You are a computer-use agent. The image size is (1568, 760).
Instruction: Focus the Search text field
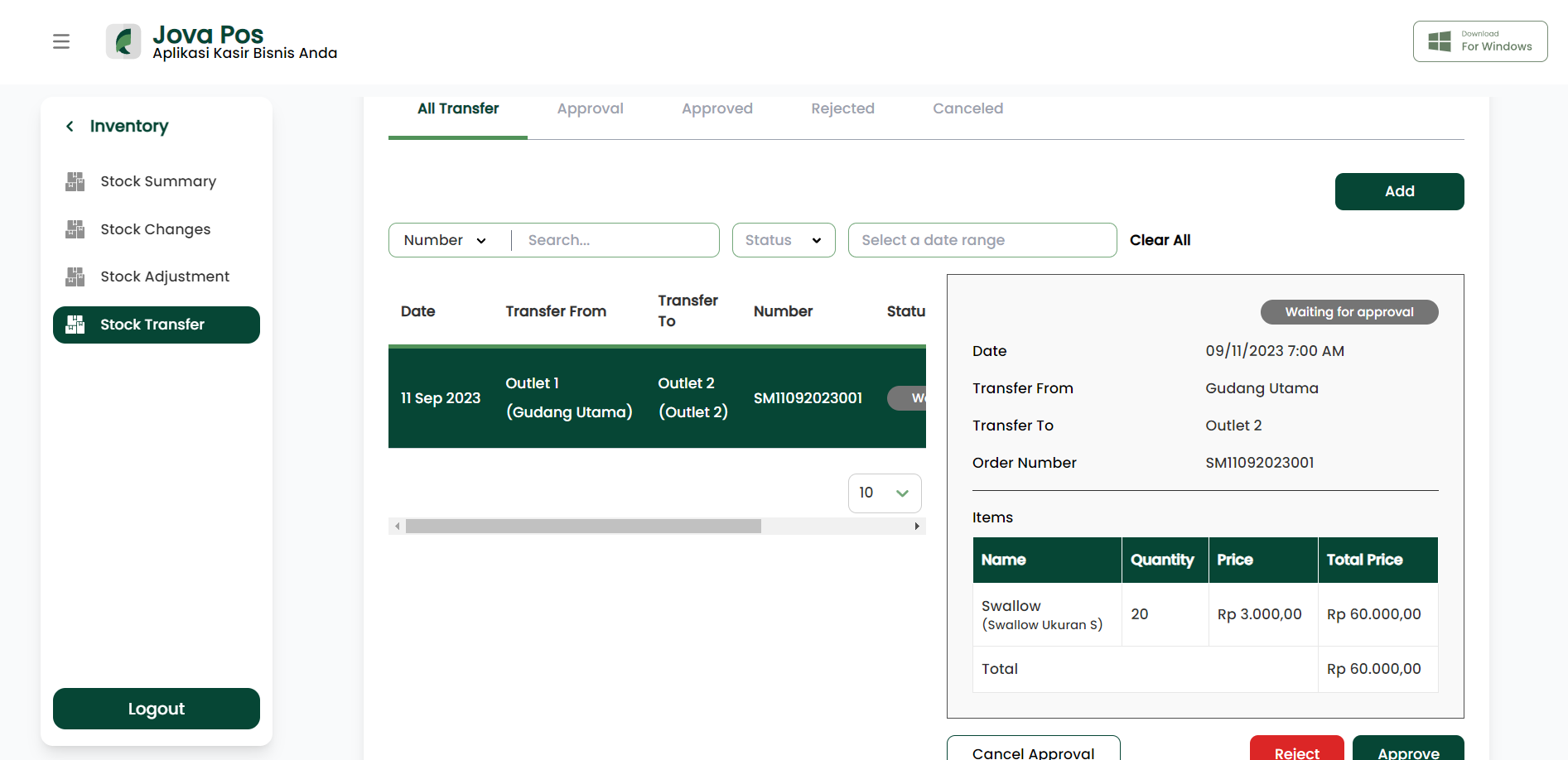pyautogui.click(x=617, y=240)
